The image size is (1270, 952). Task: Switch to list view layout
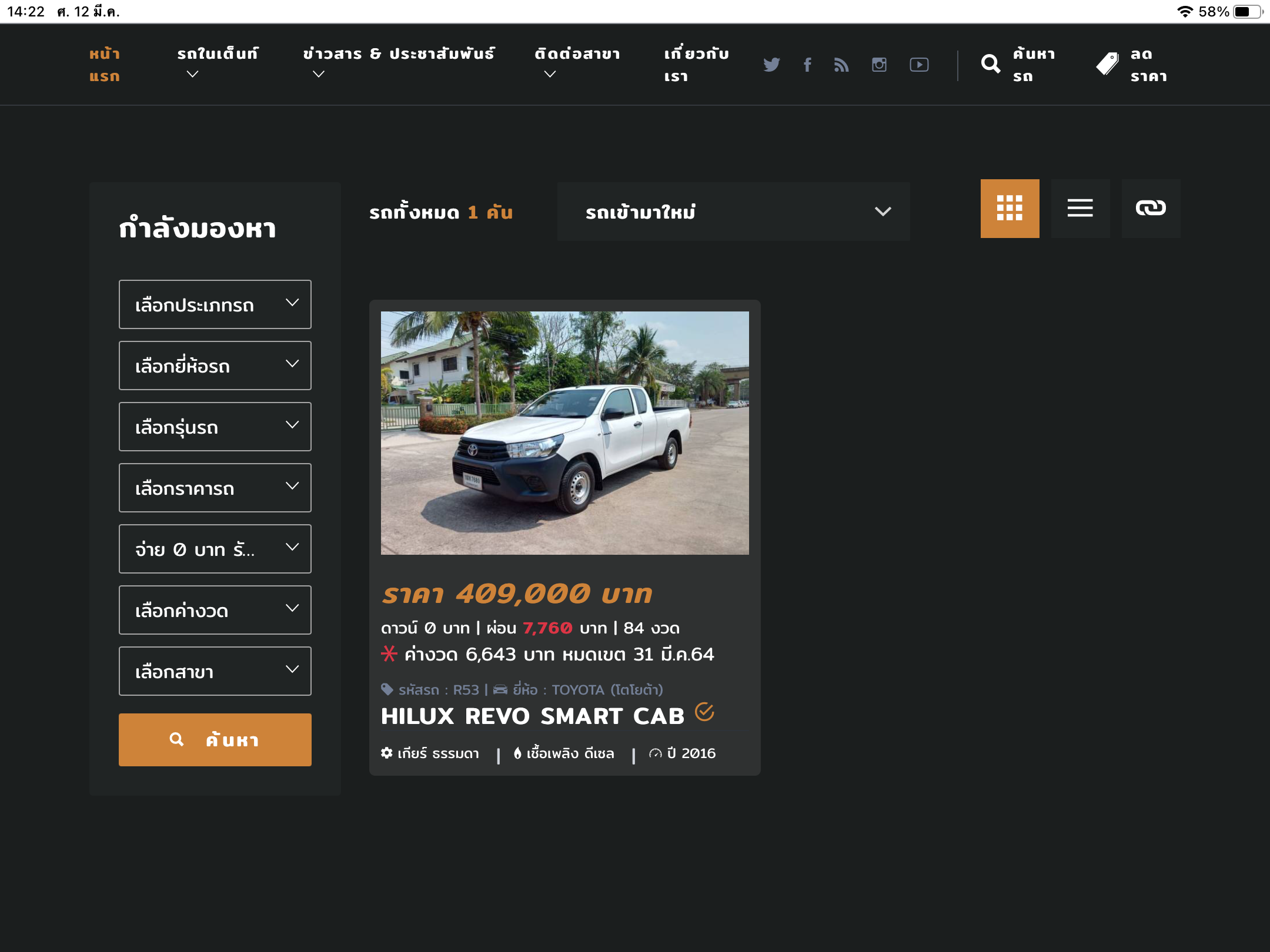tap(1080, 208)
